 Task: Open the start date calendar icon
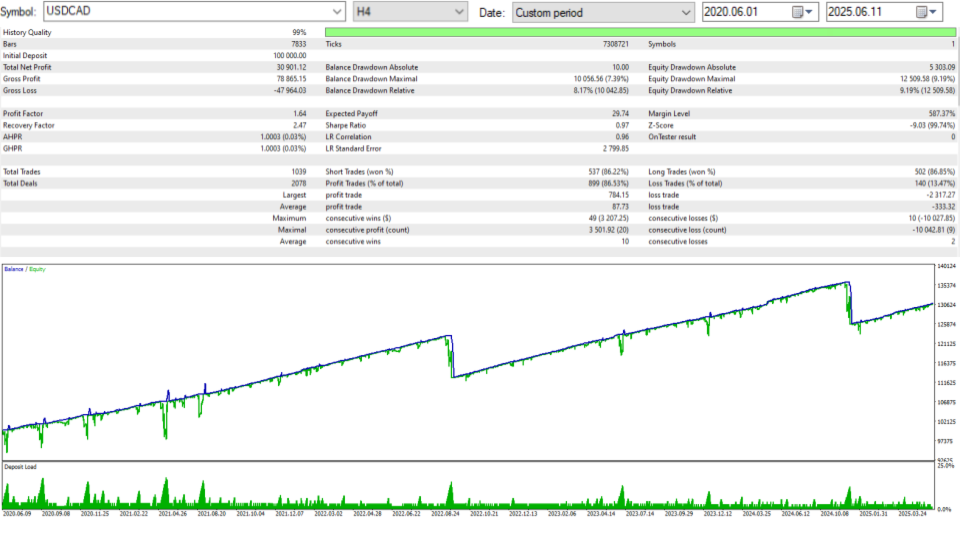pyautogui.click(x=797, y=12)
